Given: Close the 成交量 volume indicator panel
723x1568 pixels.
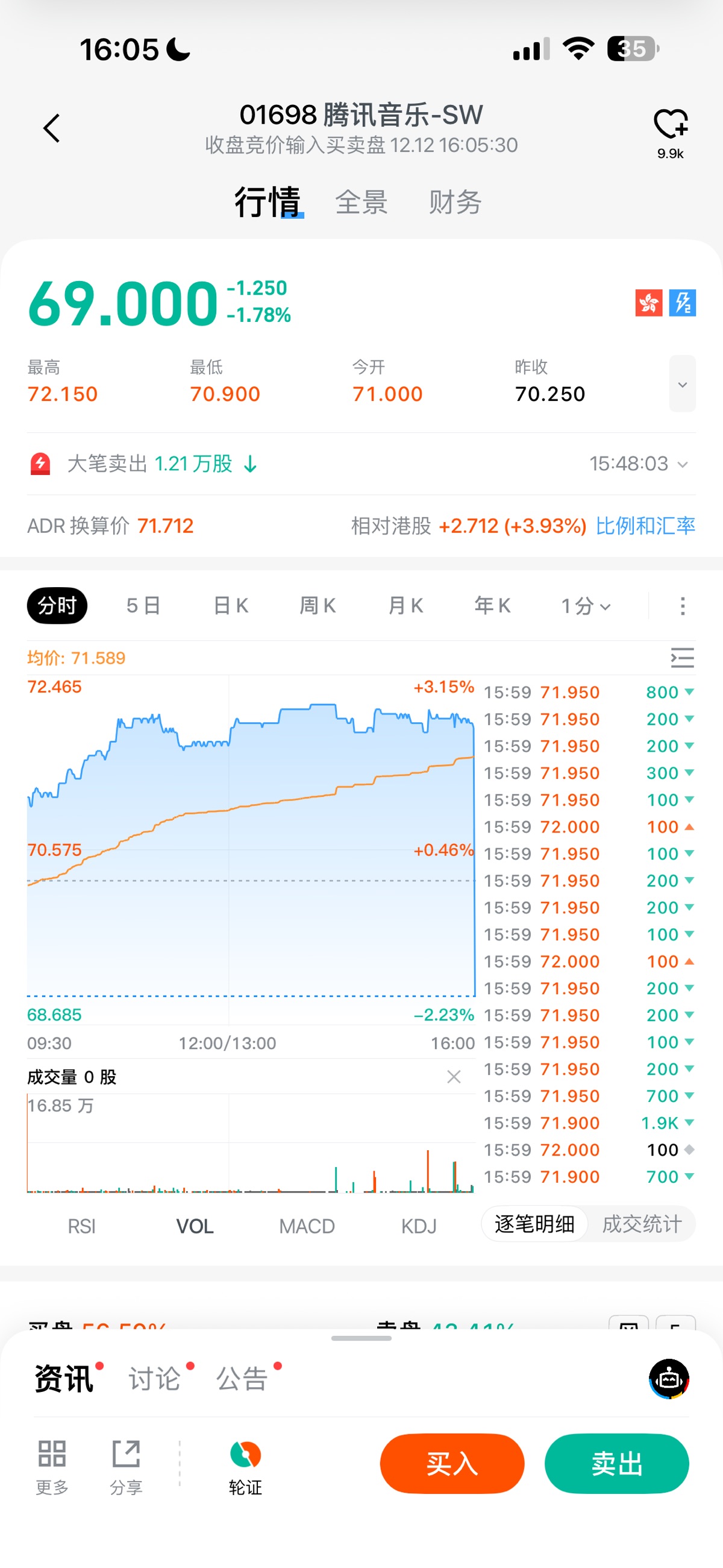Looking at the screenshot, I should 454,1077.
